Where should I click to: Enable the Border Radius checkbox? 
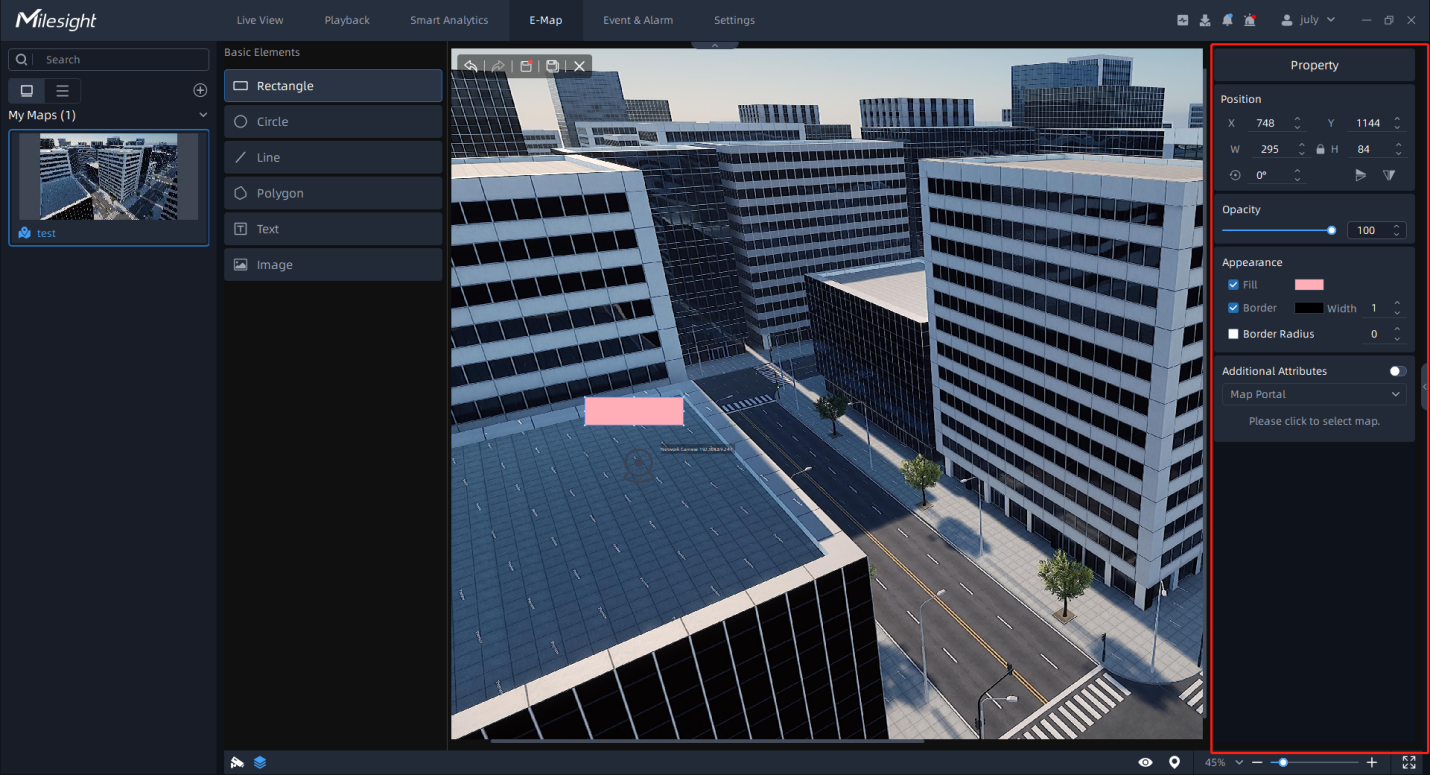pos(1233,333)
